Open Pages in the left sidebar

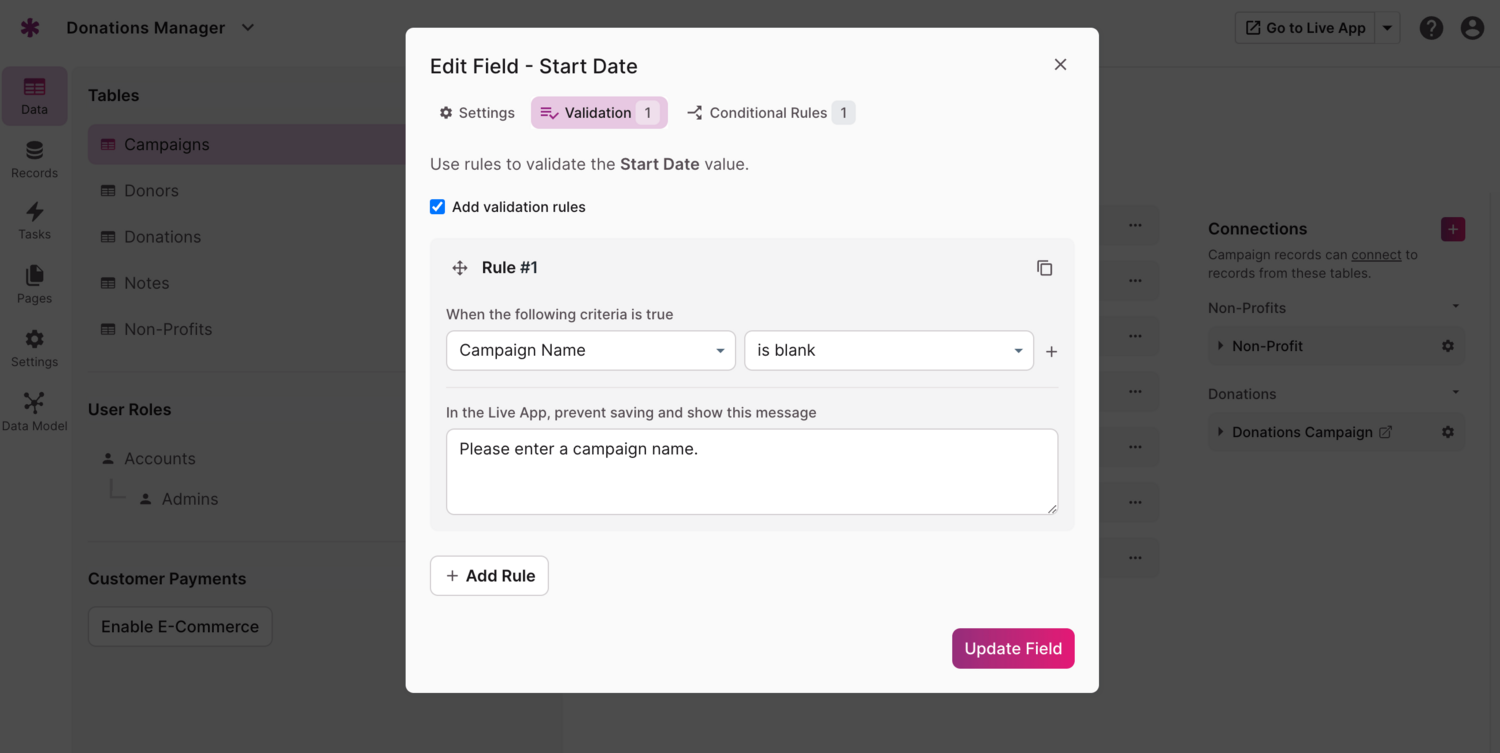pyautogui.click(x=34, y=285)
